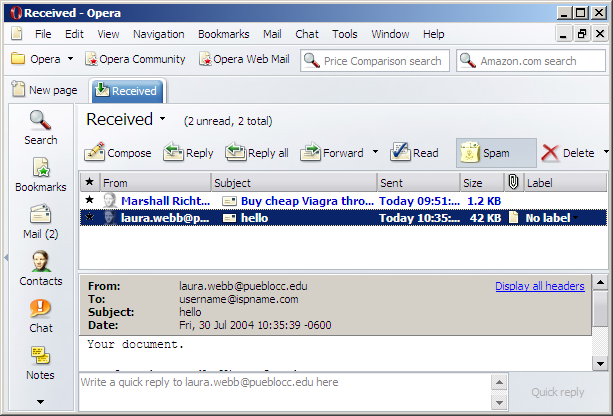The width and height of the screenshot is (613, 416).
Task: Open the Chat panel
Action: pyautogui.click(x=40, y=315)
